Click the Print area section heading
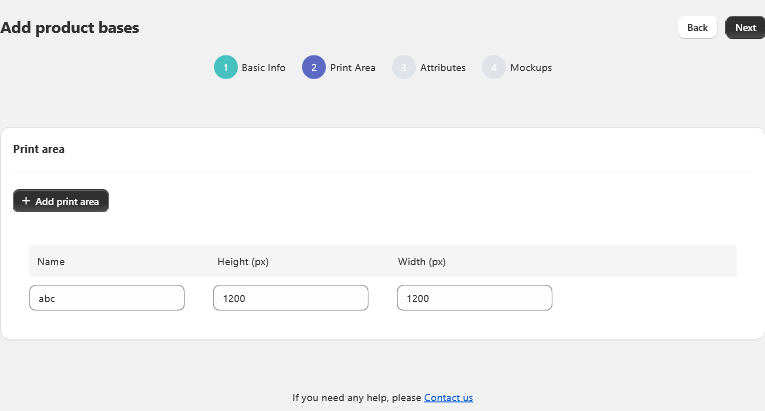This screenshot has height=411, width=765. (39, 149)
